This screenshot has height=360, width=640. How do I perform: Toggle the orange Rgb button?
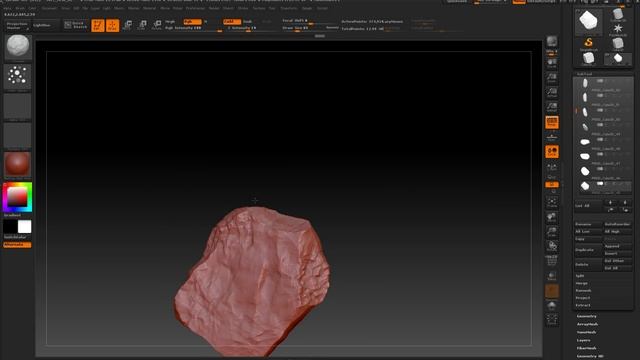(192, 22)
